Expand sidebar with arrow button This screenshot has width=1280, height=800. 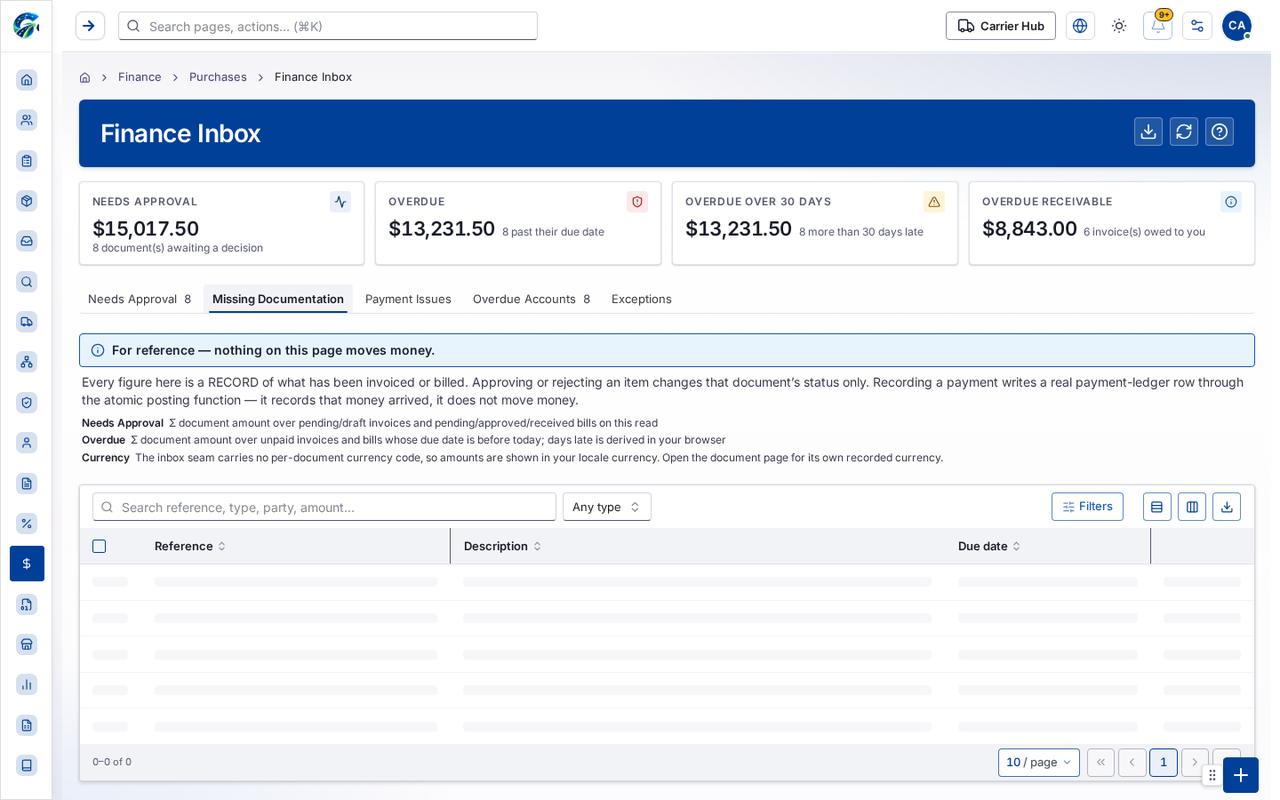(x=90, y=26)
